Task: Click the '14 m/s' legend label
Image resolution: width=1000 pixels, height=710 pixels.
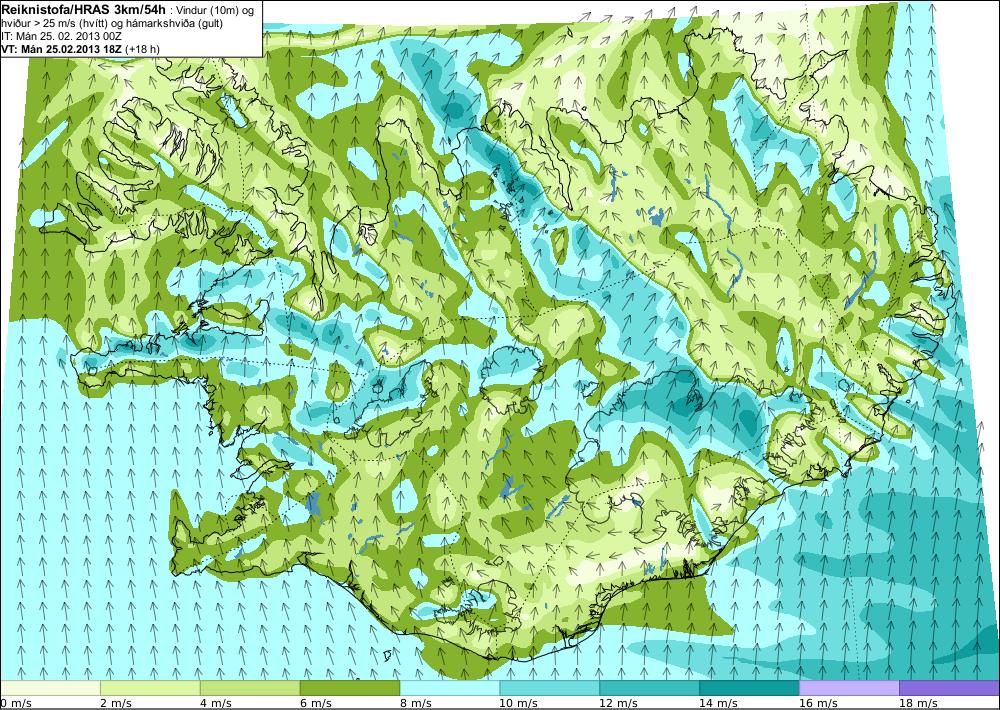Action: coord(718,703)
